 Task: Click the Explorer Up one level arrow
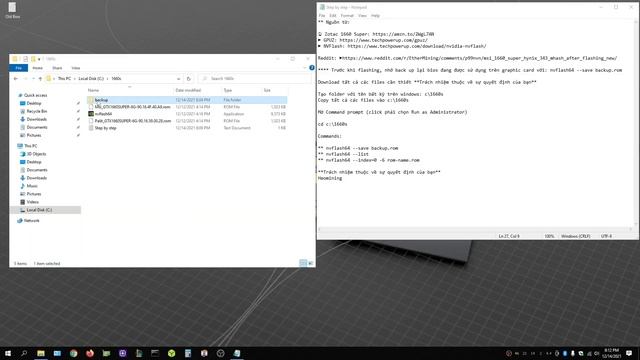(40, 78)
